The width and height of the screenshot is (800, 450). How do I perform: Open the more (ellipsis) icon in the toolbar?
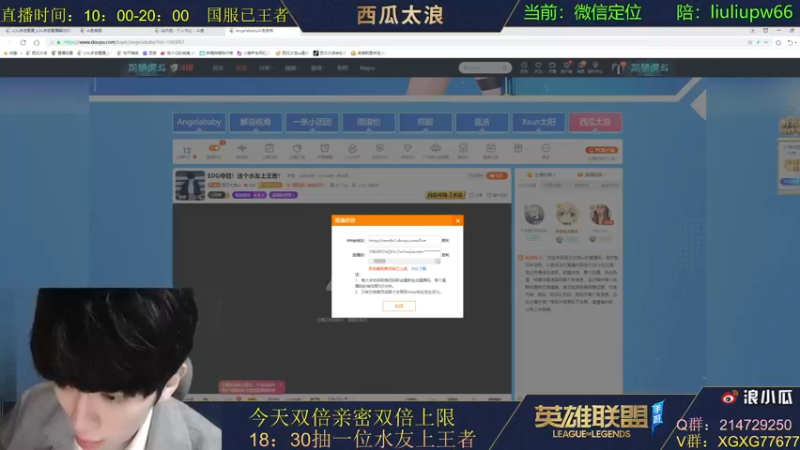[x=545, y=148]
